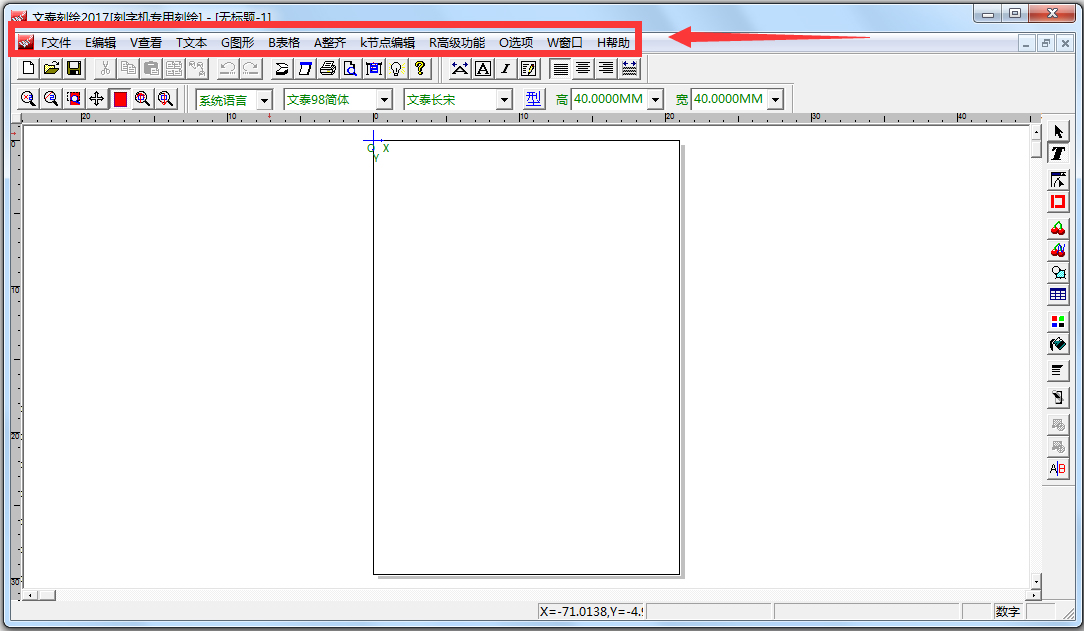This screenshot has height=631, width=1084.
Task: Click the vertical scrollbar down arrow
Action: click(1036, 581)
